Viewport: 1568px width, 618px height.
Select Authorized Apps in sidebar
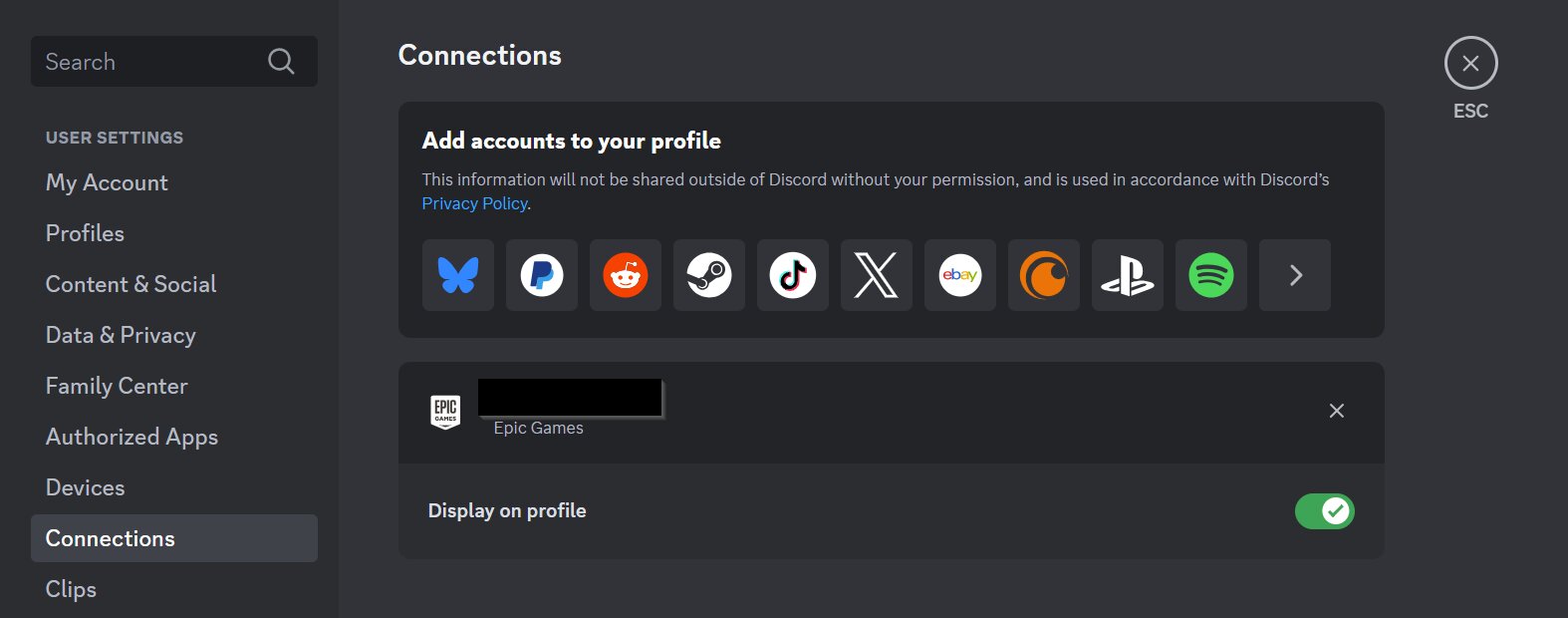pyautogui.click(x=131, y=437)
